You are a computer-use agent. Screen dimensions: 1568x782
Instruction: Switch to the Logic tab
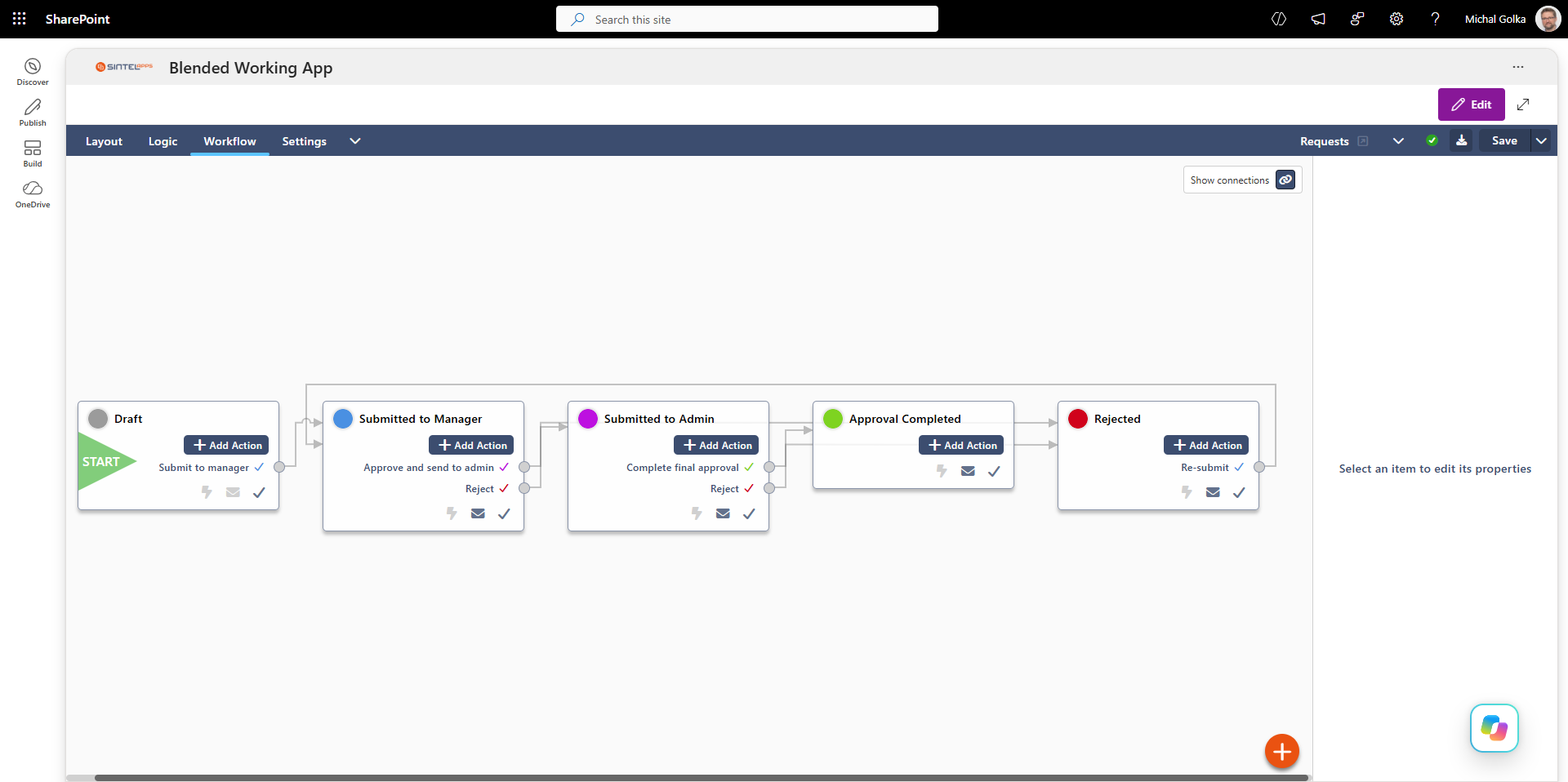pyautogui.click(x=163, y=141)
